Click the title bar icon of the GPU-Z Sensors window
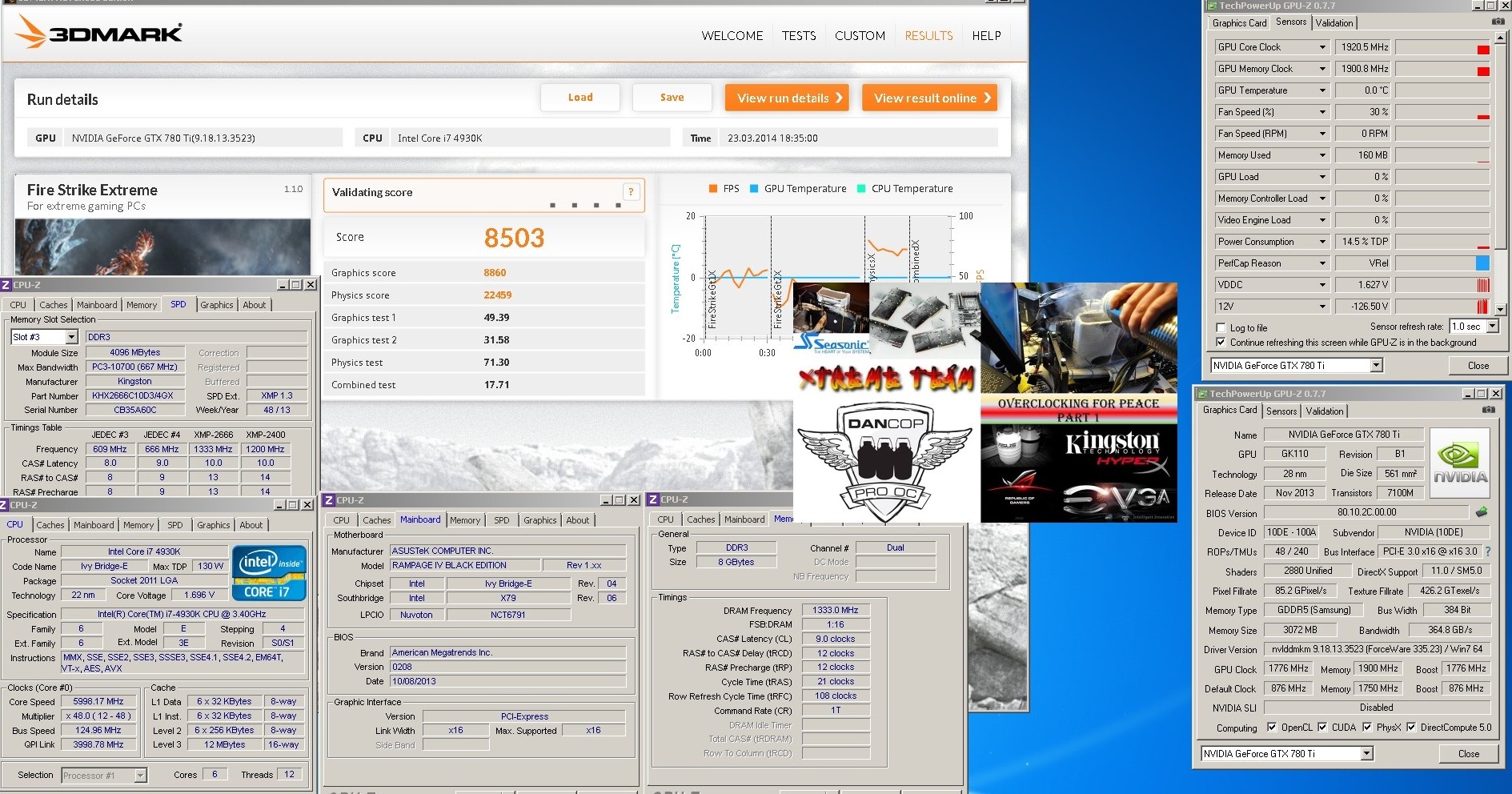 click(x=1212, y=6)
